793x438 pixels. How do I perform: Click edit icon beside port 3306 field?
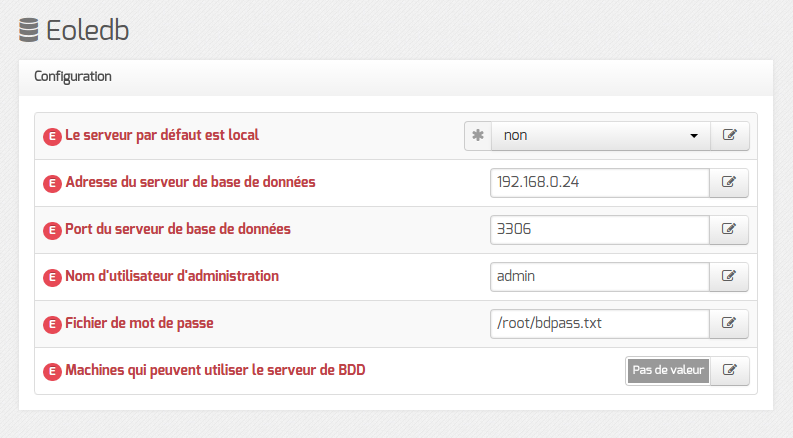tap(728, 230)
